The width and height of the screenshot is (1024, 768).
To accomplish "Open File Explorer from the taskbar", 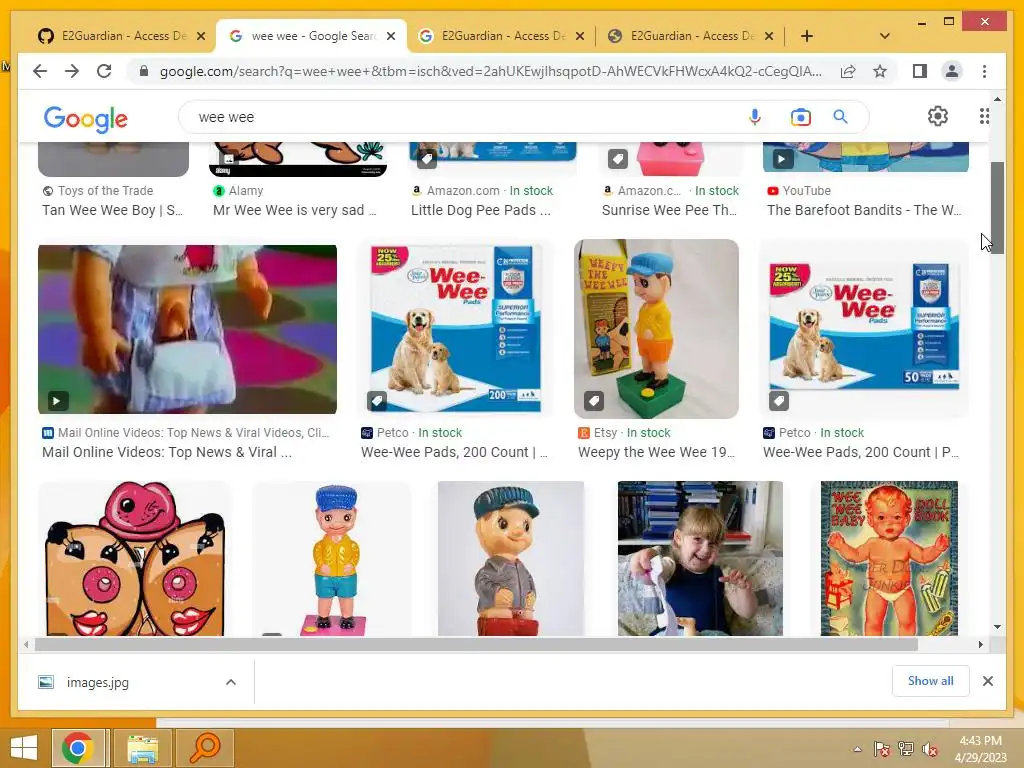I will click(x=142, y=748).
